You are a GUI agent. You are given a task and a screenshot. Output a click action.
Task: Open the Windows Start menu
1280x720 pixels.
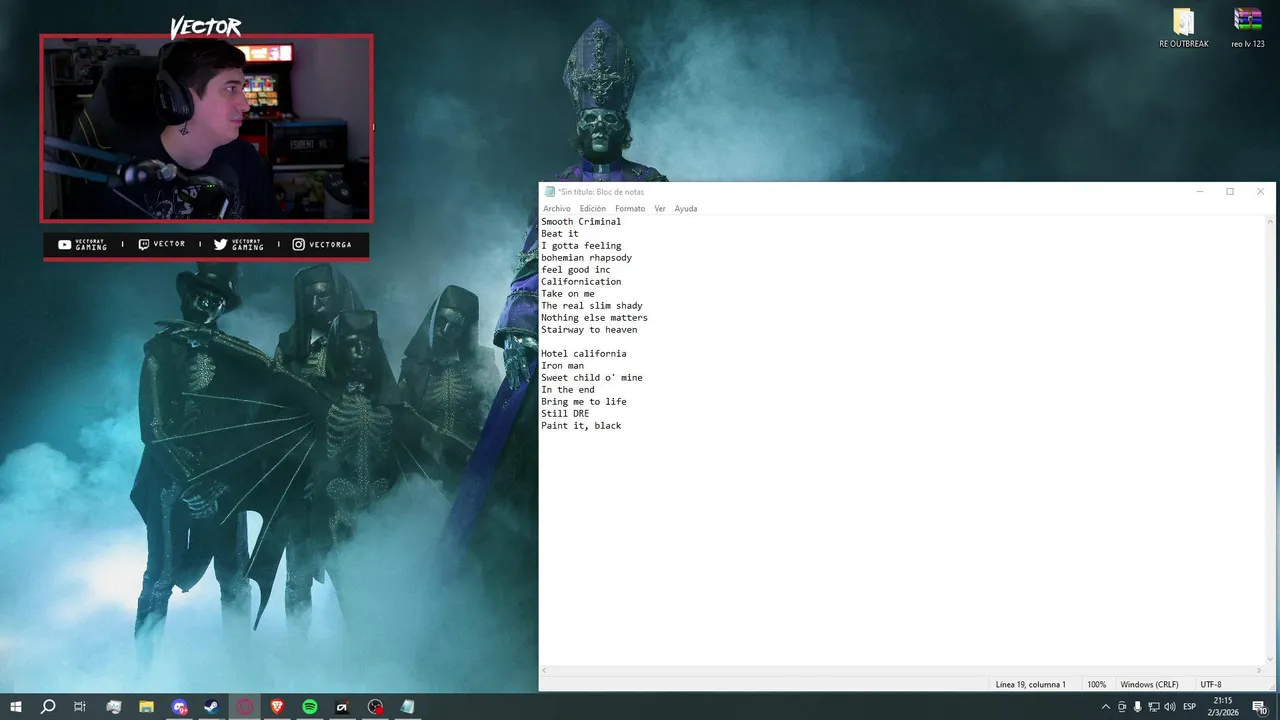tap(16, 707)
